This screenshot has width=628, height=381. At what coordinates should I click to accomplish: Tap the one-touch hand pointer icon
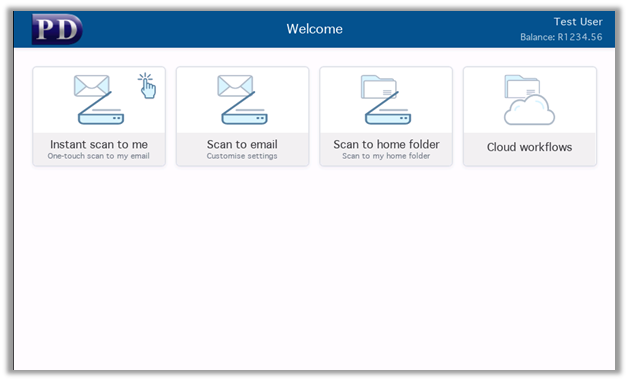(x=147, y=85)
